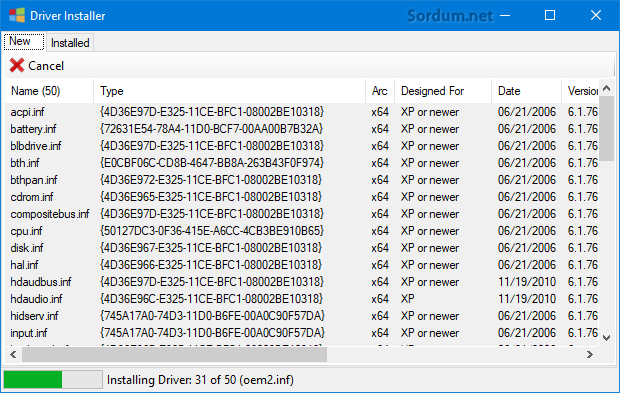Pick hal.inf in the driver list
The height and width of the screenshot is (393, 620).
302,265
